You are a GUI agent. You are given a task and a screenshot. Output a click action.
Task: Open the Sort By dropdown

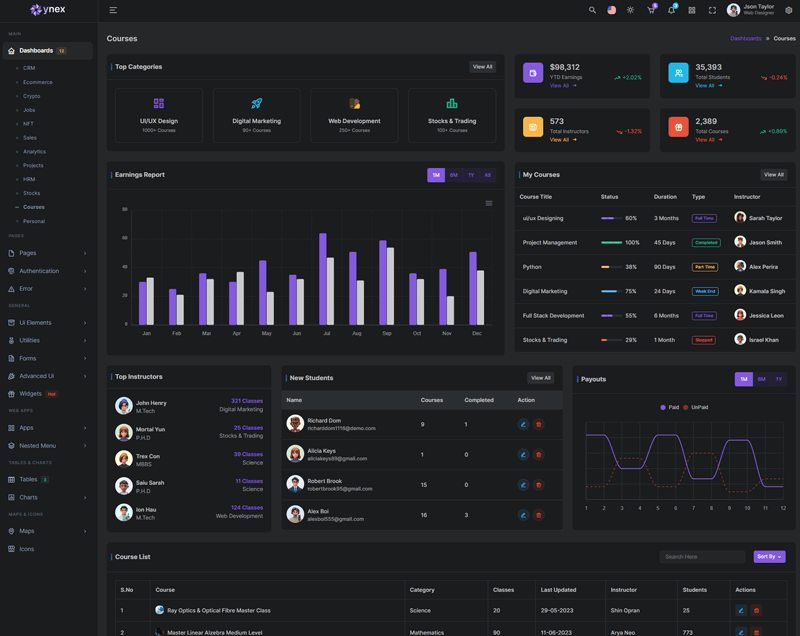pyautogui.click(x=769, y=556)
